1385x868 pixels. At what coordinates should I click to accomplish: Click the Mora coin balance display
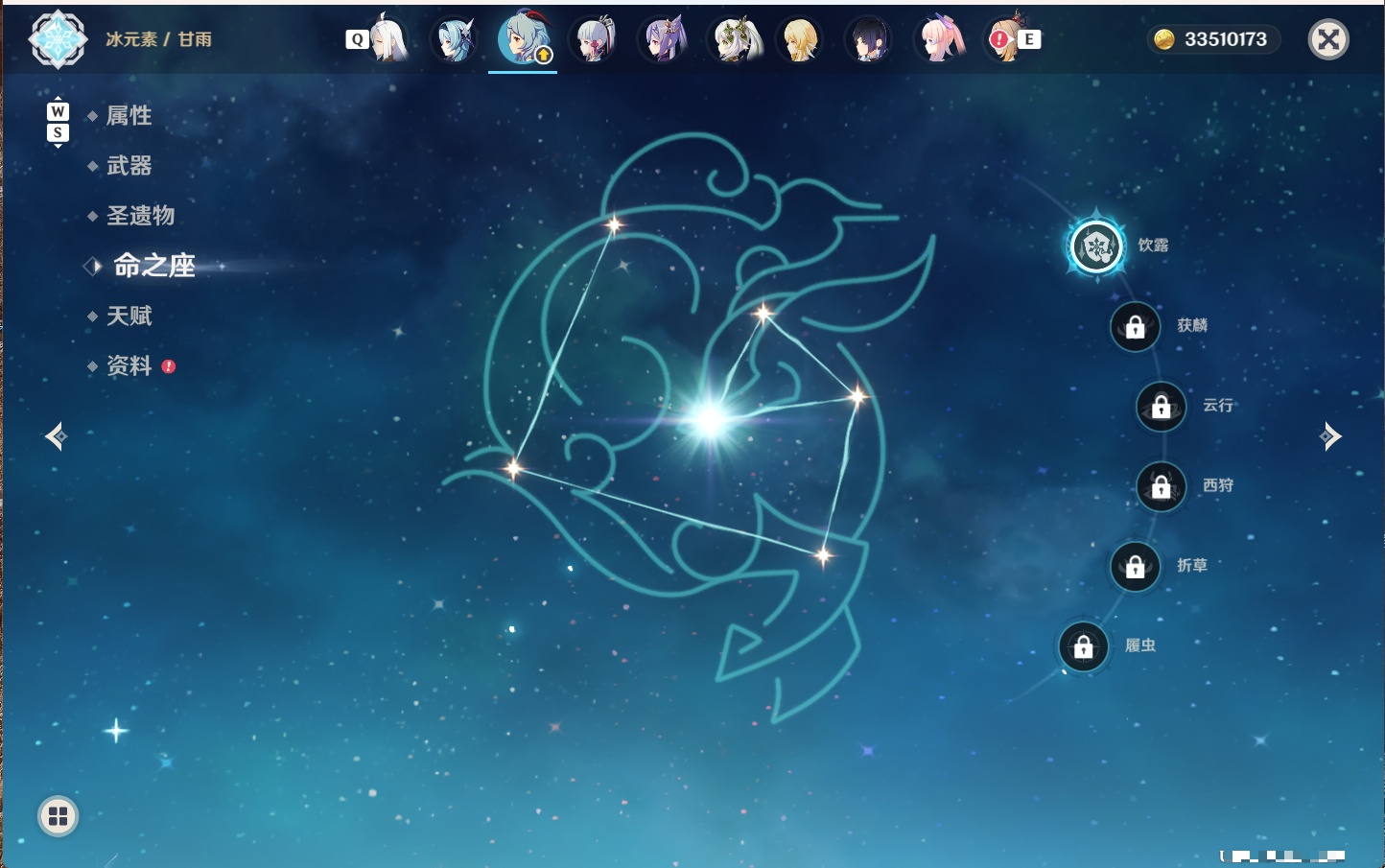point(1213,39)
